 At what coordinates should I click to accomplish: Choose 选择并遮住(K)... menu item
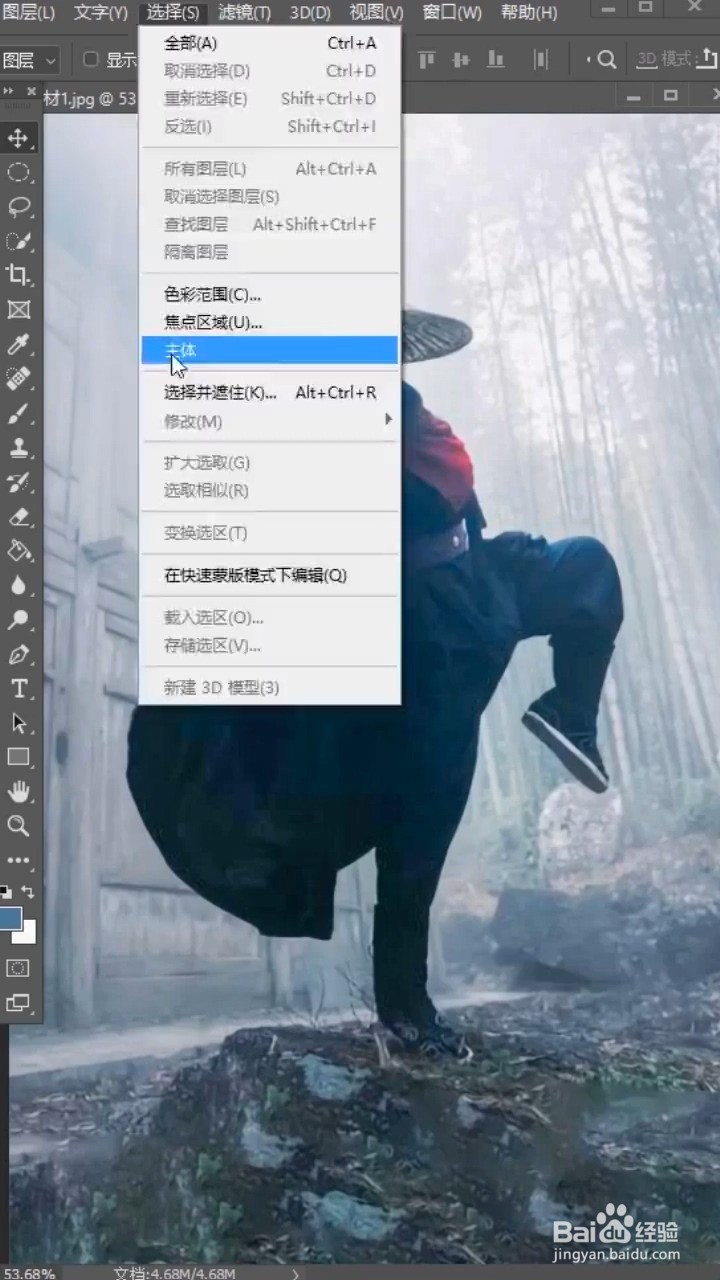(269, 393)
